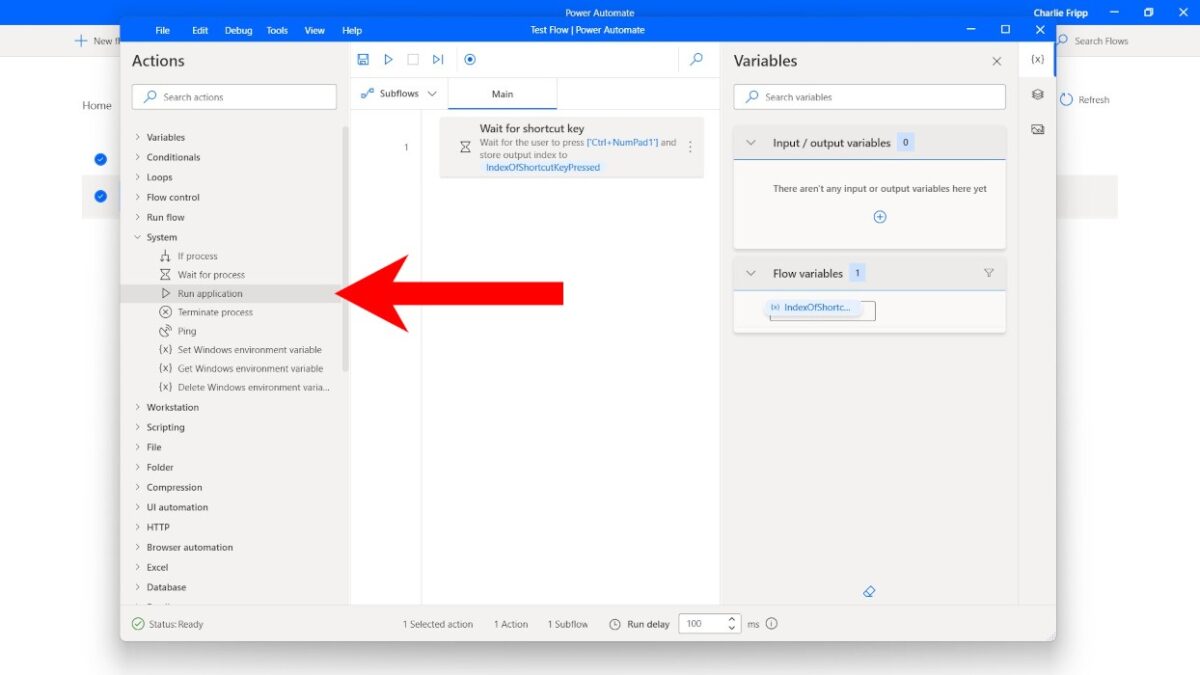Open the UI elements pane icon
Screen dimensions: 1200x675
point(1037,94)
